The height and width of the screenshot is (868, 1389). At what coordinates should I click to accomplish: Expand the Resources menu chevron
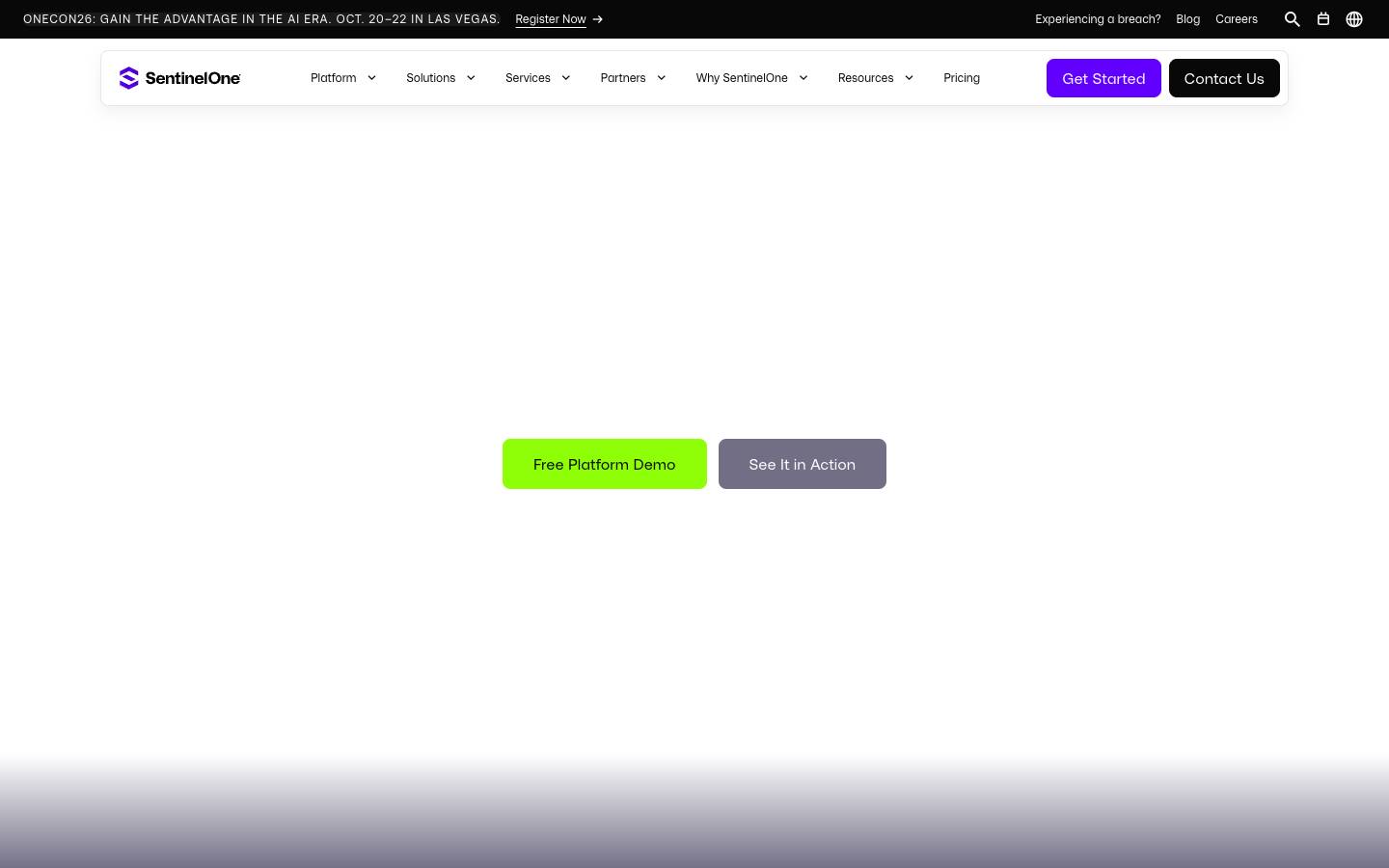(909, 78)
